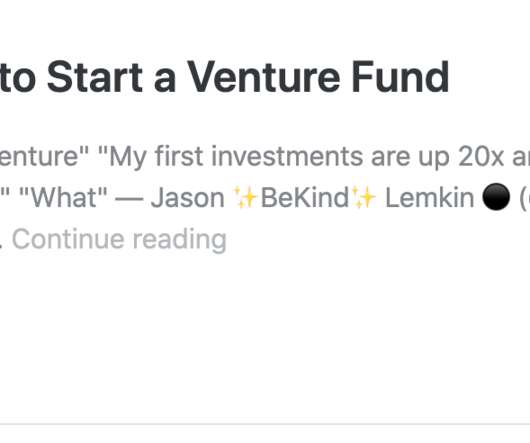This screenshot has width=530, height=443.
Task: Click the quoted word "What"
Action: click(63, 198)
